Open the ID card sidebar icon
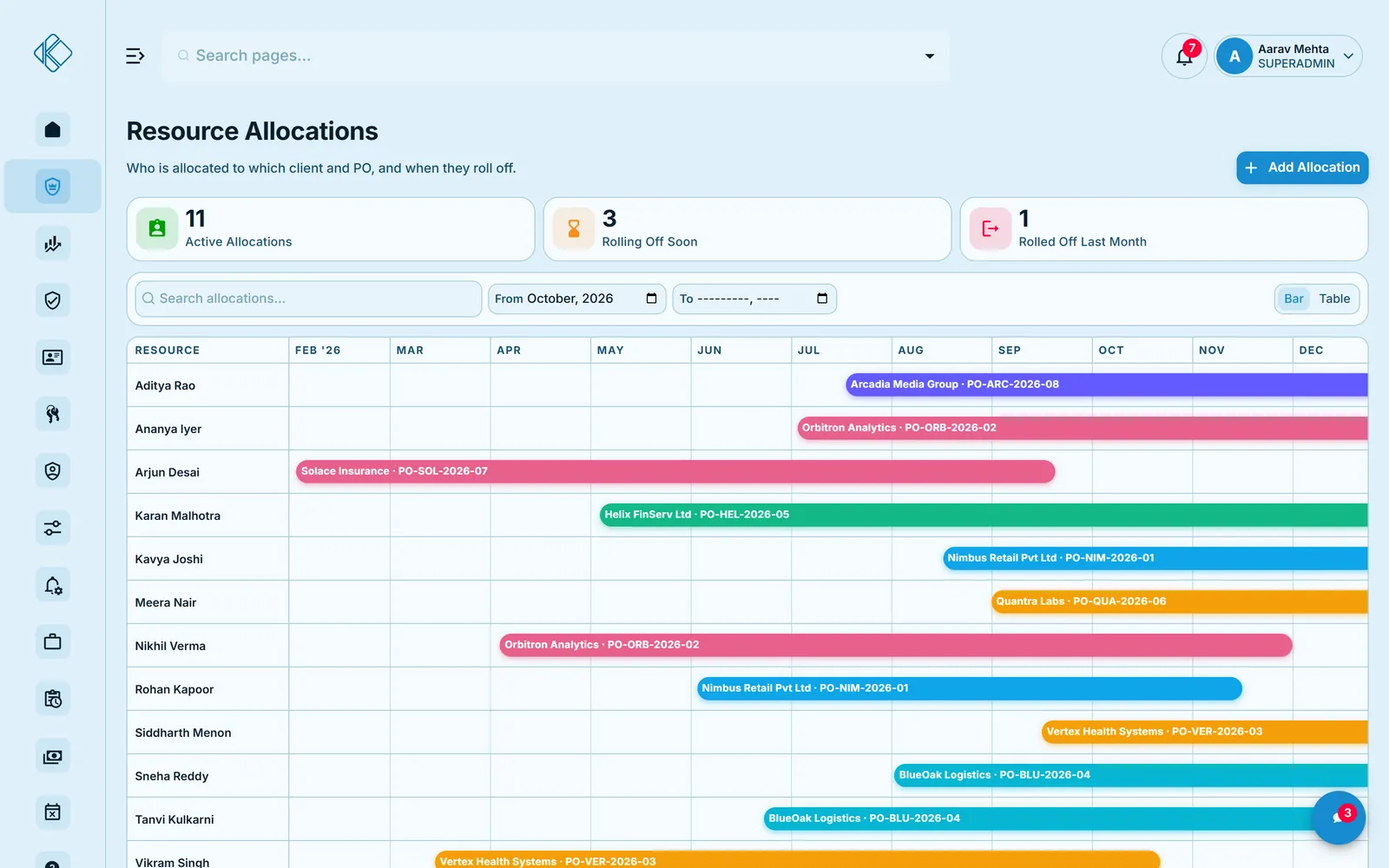 click(52, 358)
